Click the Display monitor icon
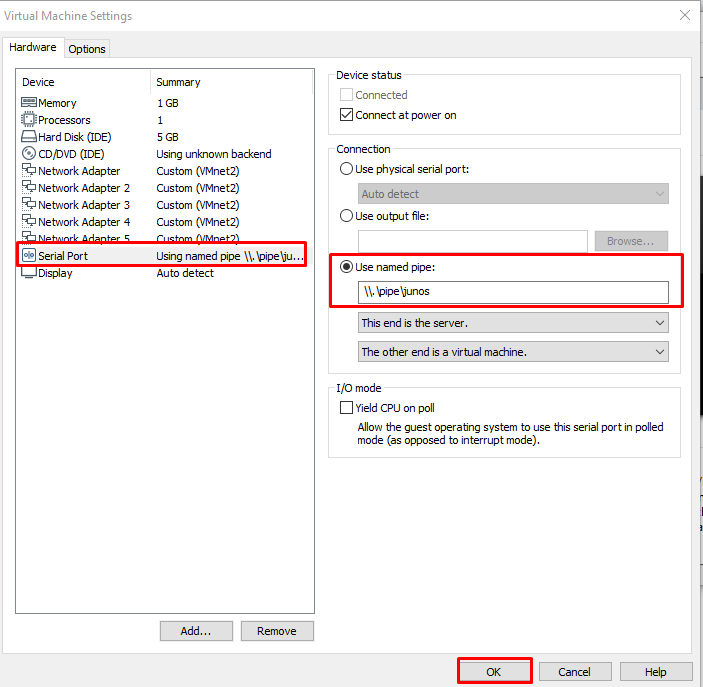 pos(29,273)
